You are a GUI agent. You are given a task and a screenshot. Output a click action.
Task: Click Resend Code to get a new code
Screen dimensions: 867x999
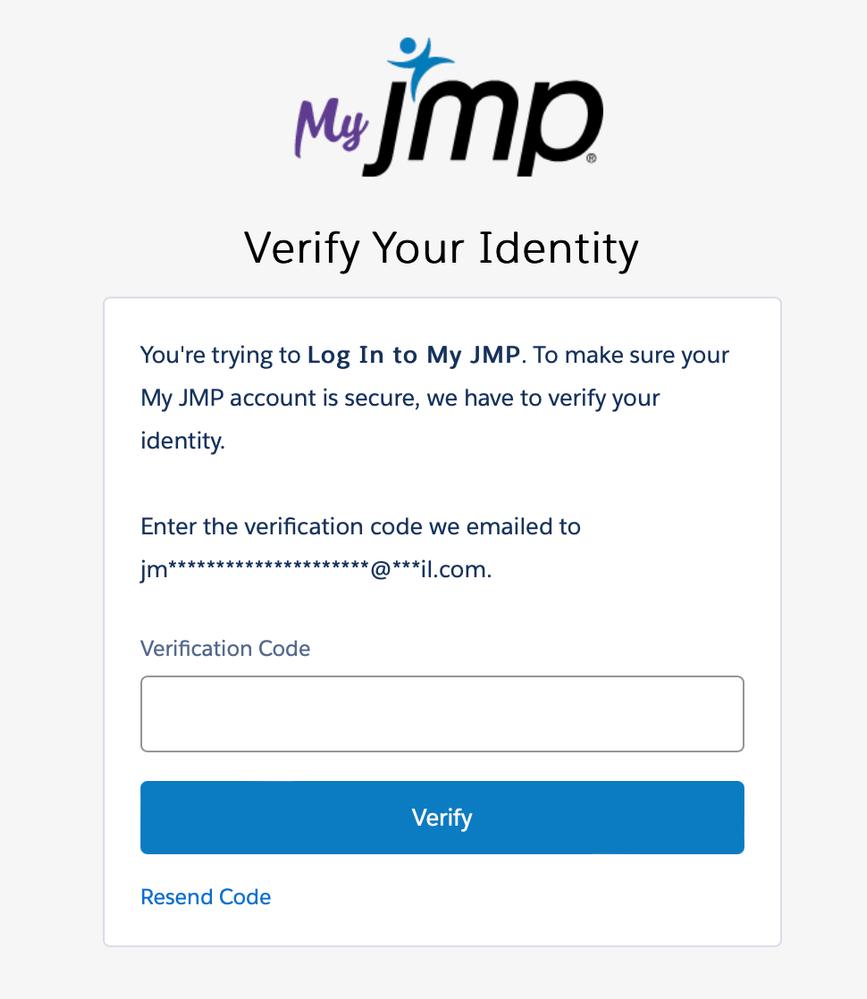(205, 897)
